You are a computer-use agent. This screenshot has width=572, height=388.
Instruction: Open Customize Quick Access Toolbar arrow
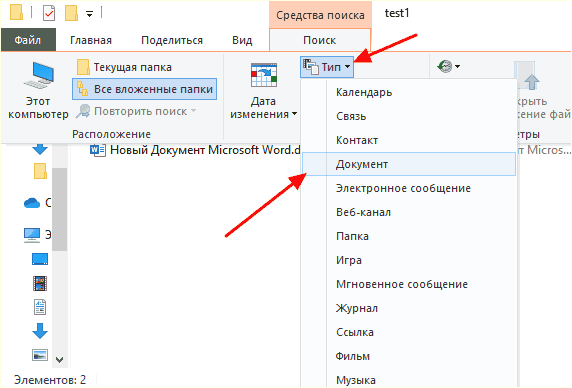[x=89, y=14]
